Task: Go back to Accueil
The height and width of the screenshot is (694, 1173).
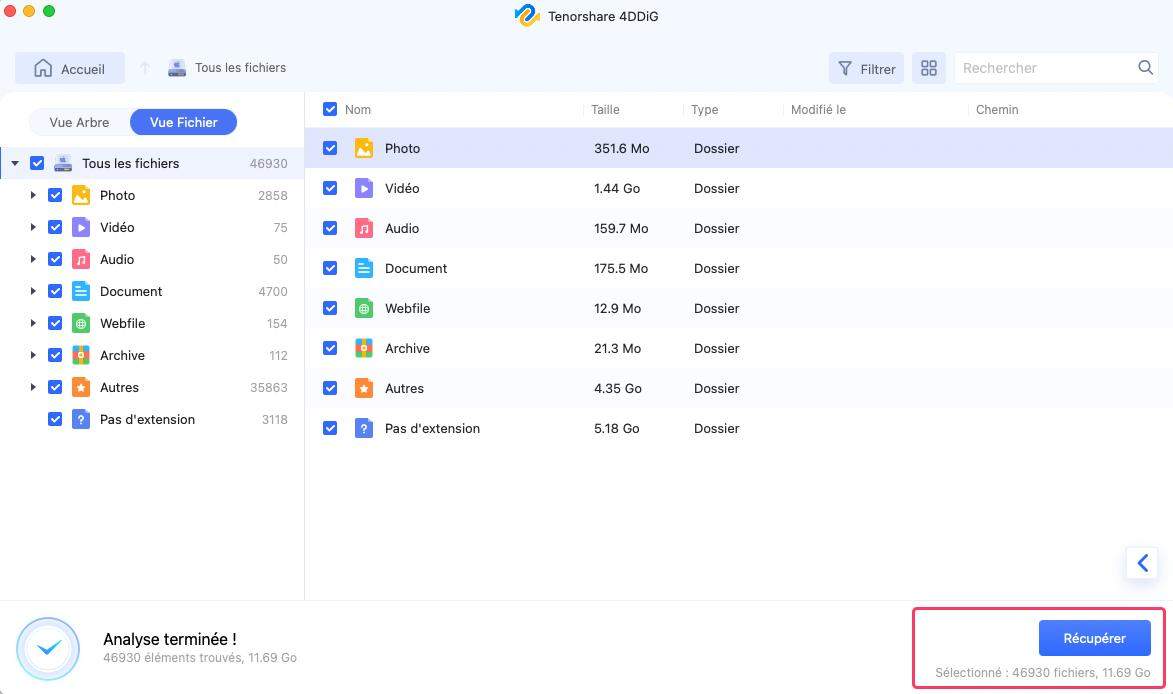Action: point(70,68)
